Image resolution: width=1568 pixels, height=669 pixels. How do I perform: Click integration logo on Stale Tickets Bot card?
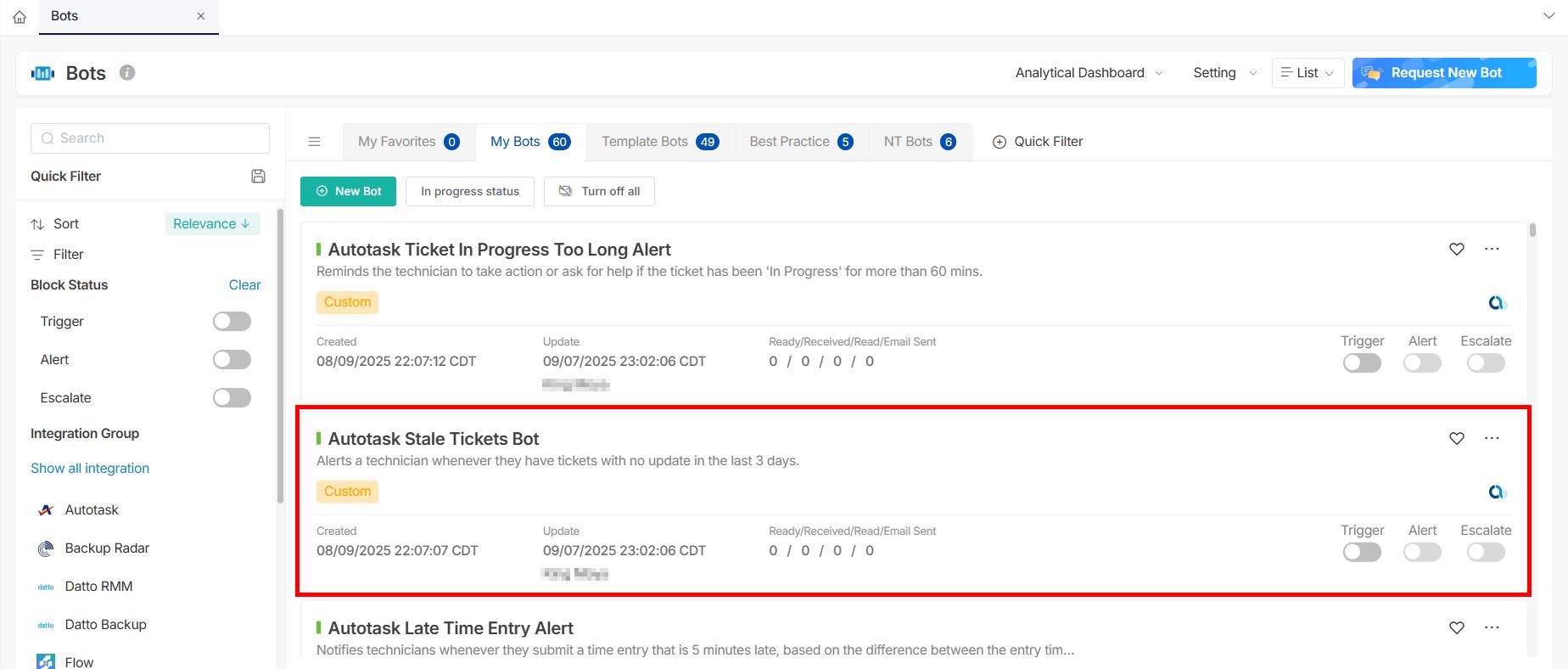pos(1498,492)
